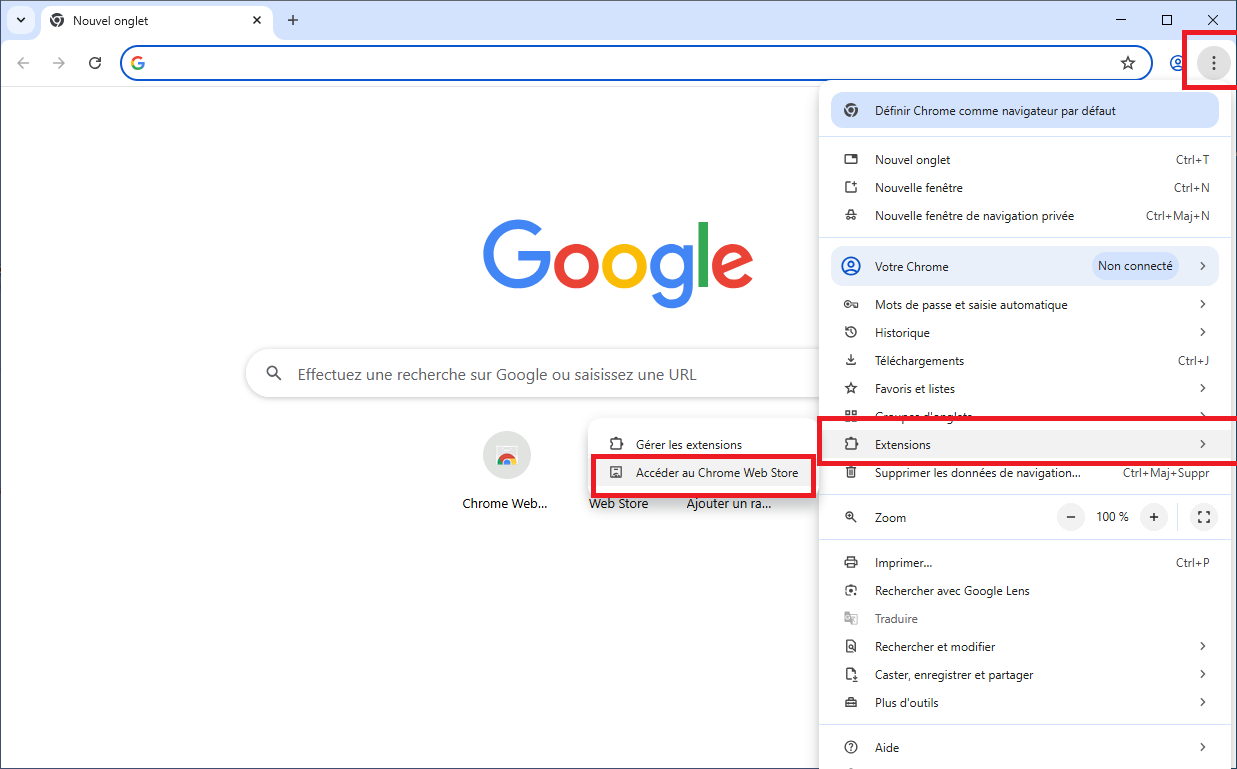Click the Non connecté status chip
The image size is (1237, 769).
[x=1135, y=266]
